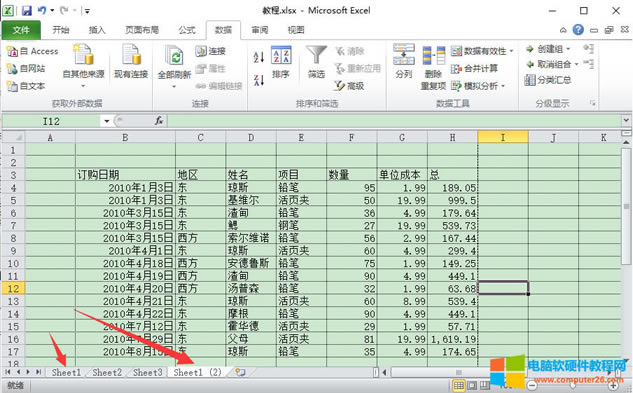Click the cell containing 订购日期
The height and width of the screenshot is (393, 633).
(x=125, y=175)
